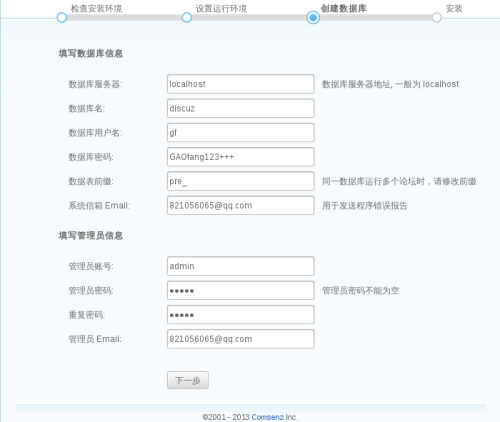
Task: Click the 数据库用户名: label
Action: click(x=95, y=133)
